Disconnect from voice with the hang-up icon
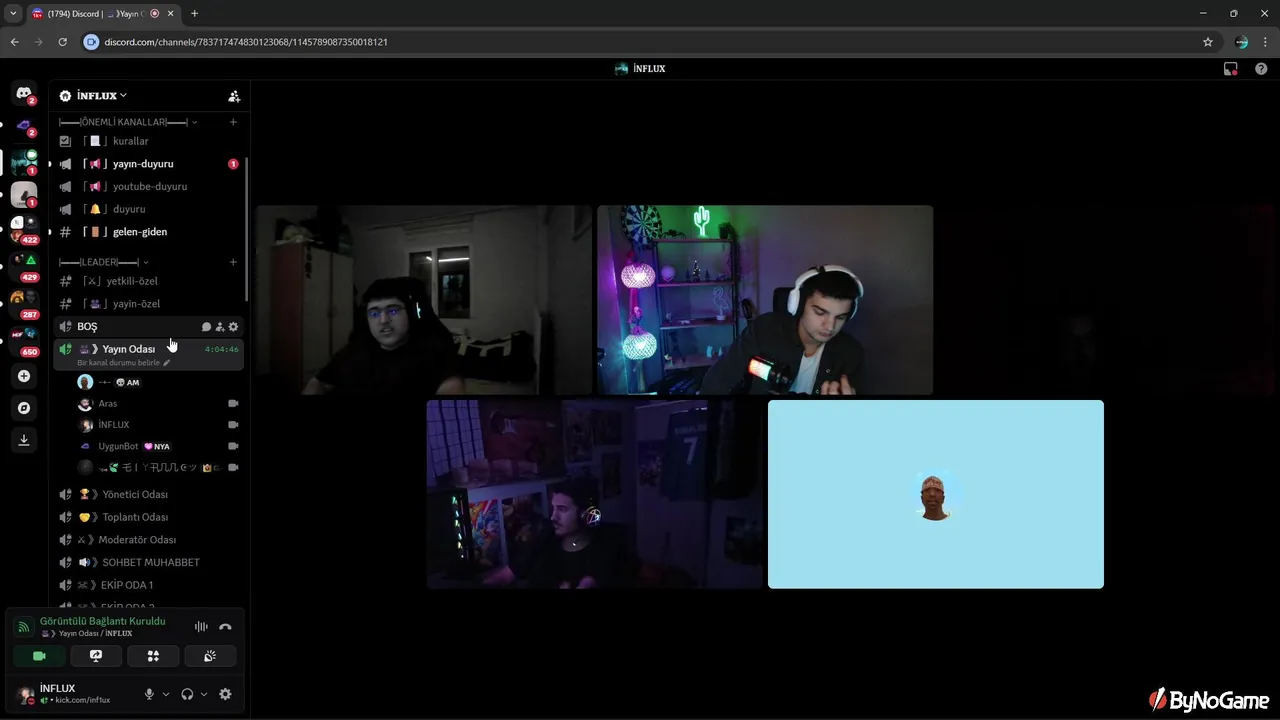This screenshot has width=1280, height=720. click(x=225, y=627)
